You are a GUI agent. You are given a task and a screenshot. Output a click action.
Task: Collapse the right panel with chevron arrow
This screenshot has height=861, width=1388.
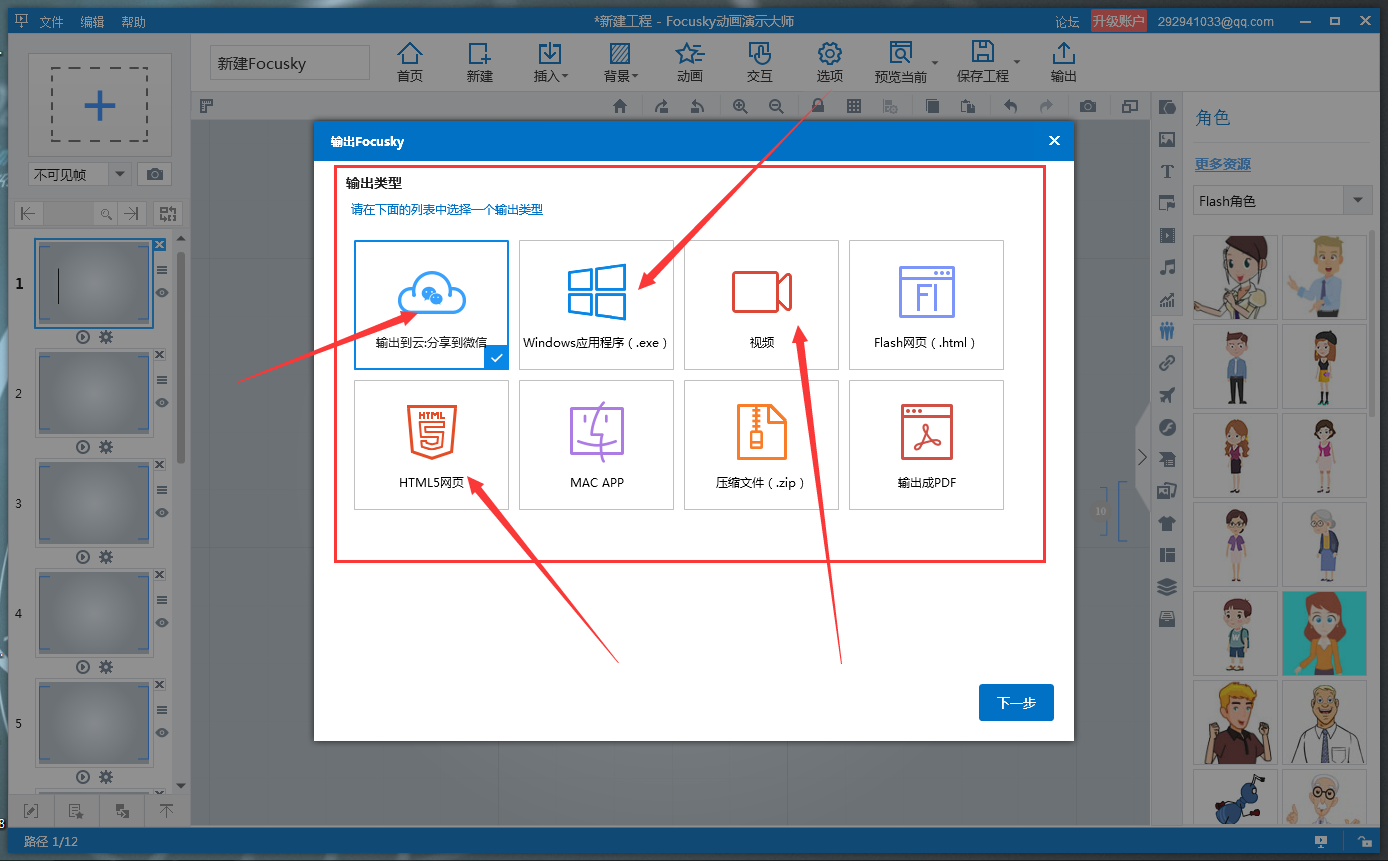[x=1142, y=457]
